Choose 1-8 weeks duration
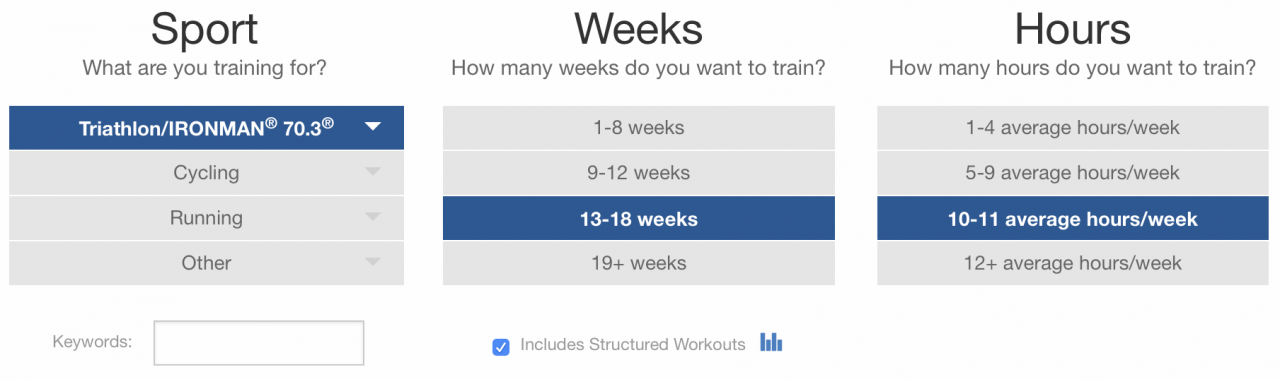 639,128
